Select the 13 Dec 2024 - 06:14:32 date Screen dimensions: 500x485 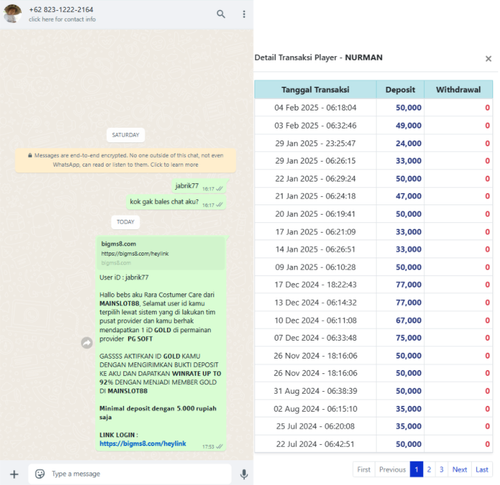(x=315, y=302)
